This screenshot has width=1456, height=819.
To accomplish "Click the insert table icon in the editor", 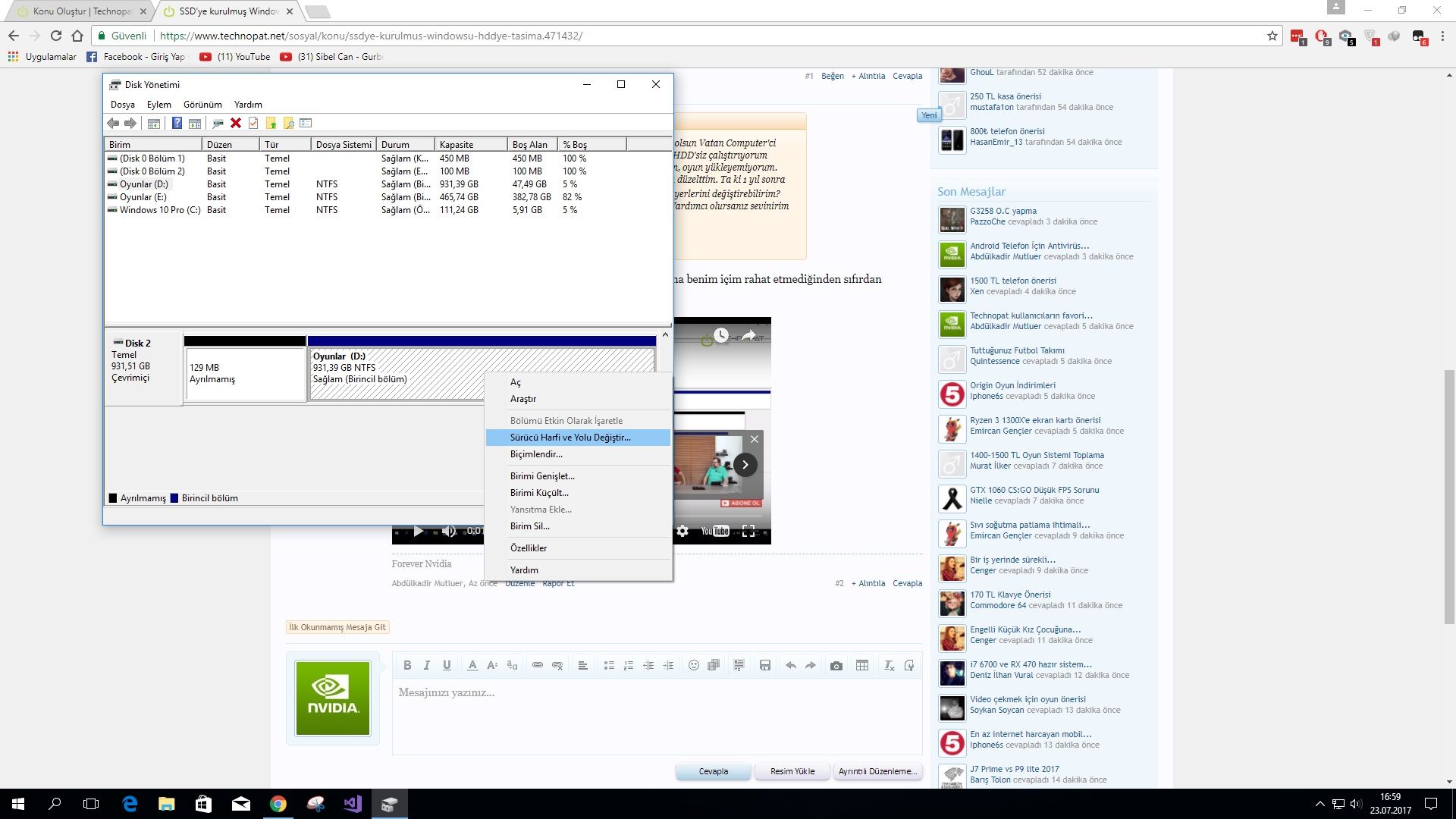I will pyautogui.click(x=862, y=665).
